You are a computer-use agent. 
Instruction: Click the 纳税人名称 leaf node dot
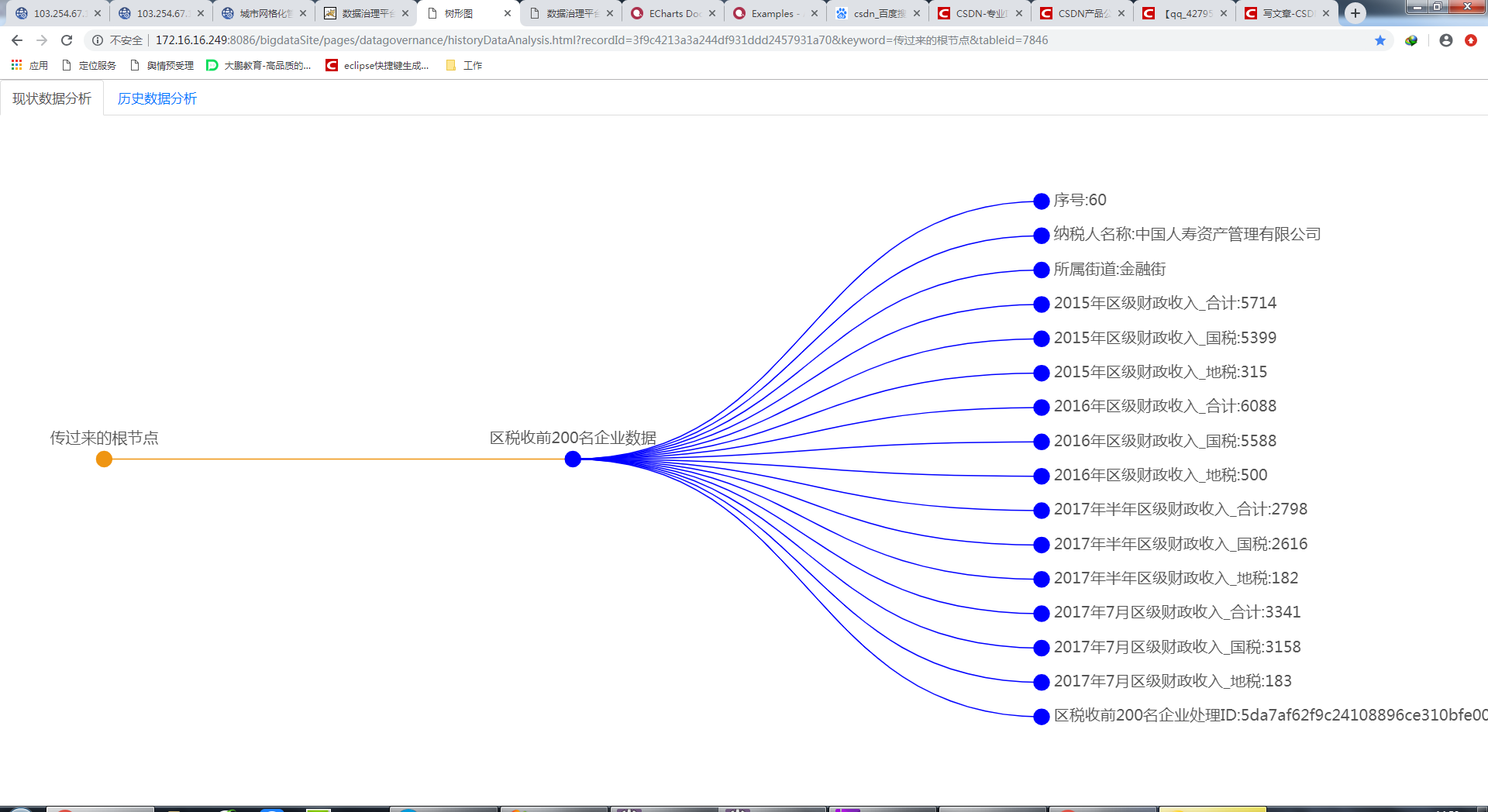click(x=1042, y=236)
